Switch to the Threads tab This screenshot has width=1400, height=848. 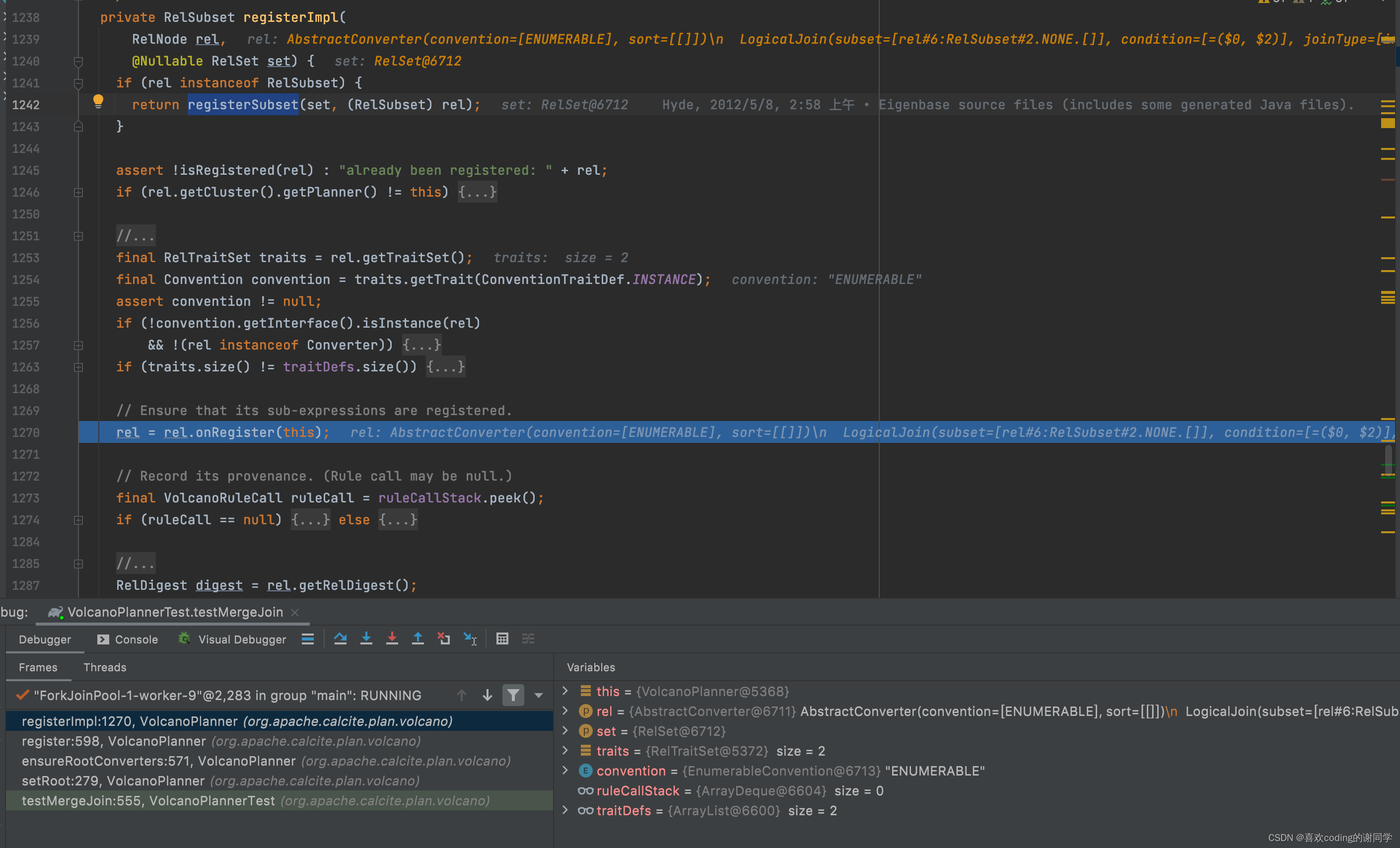[x=105, y=667]
